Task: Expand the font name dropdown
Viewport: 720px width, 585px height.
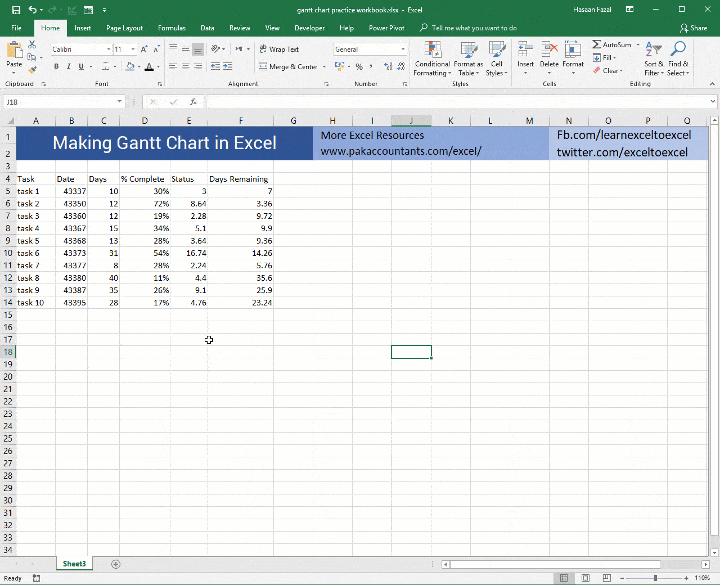Action: (x=108, y=49)
